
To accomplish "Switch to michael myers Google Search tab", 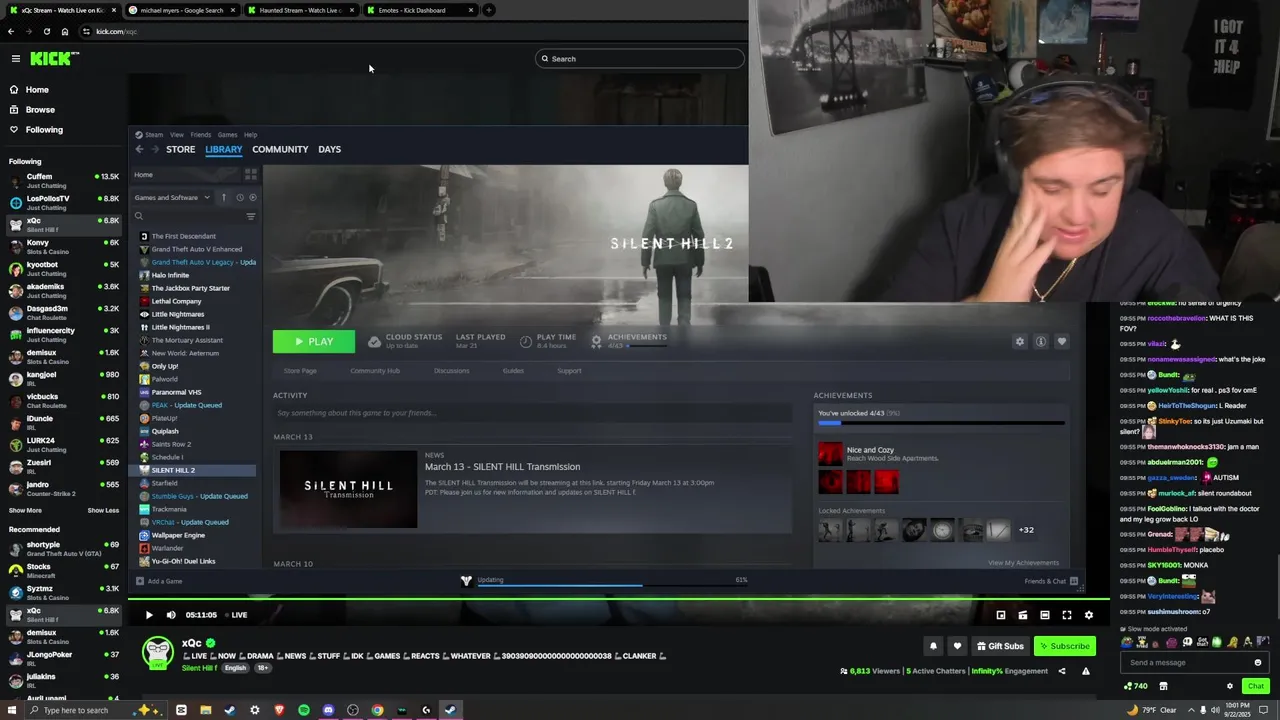I will click(x=182, y=10).
